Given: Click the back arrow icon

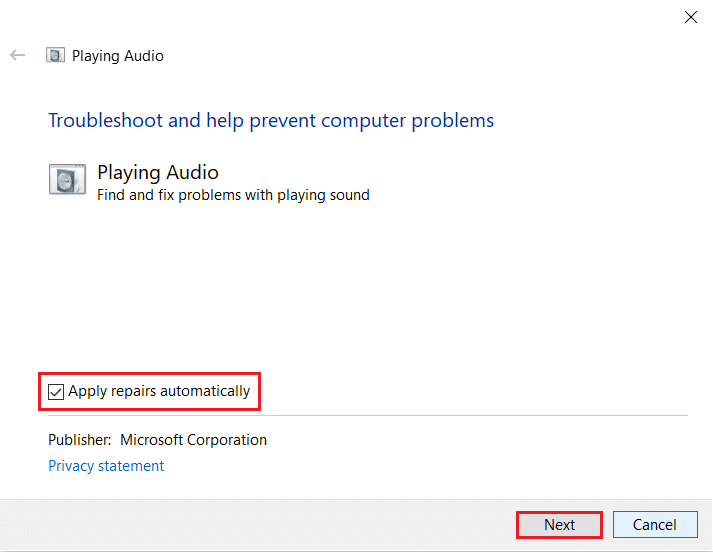Looking at the screenshot, I should pyautogui.click(x=17, y=55).
